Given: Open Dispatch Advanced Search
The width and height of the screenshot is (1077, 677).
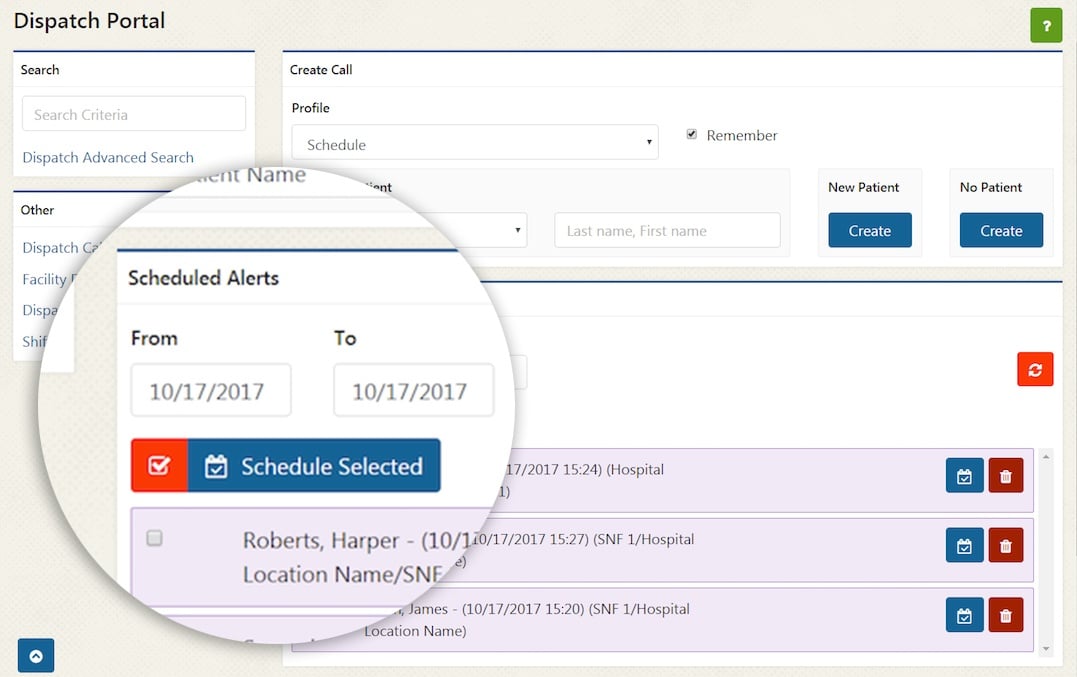Looking at the screenshot, I should (x=107, y=157).
